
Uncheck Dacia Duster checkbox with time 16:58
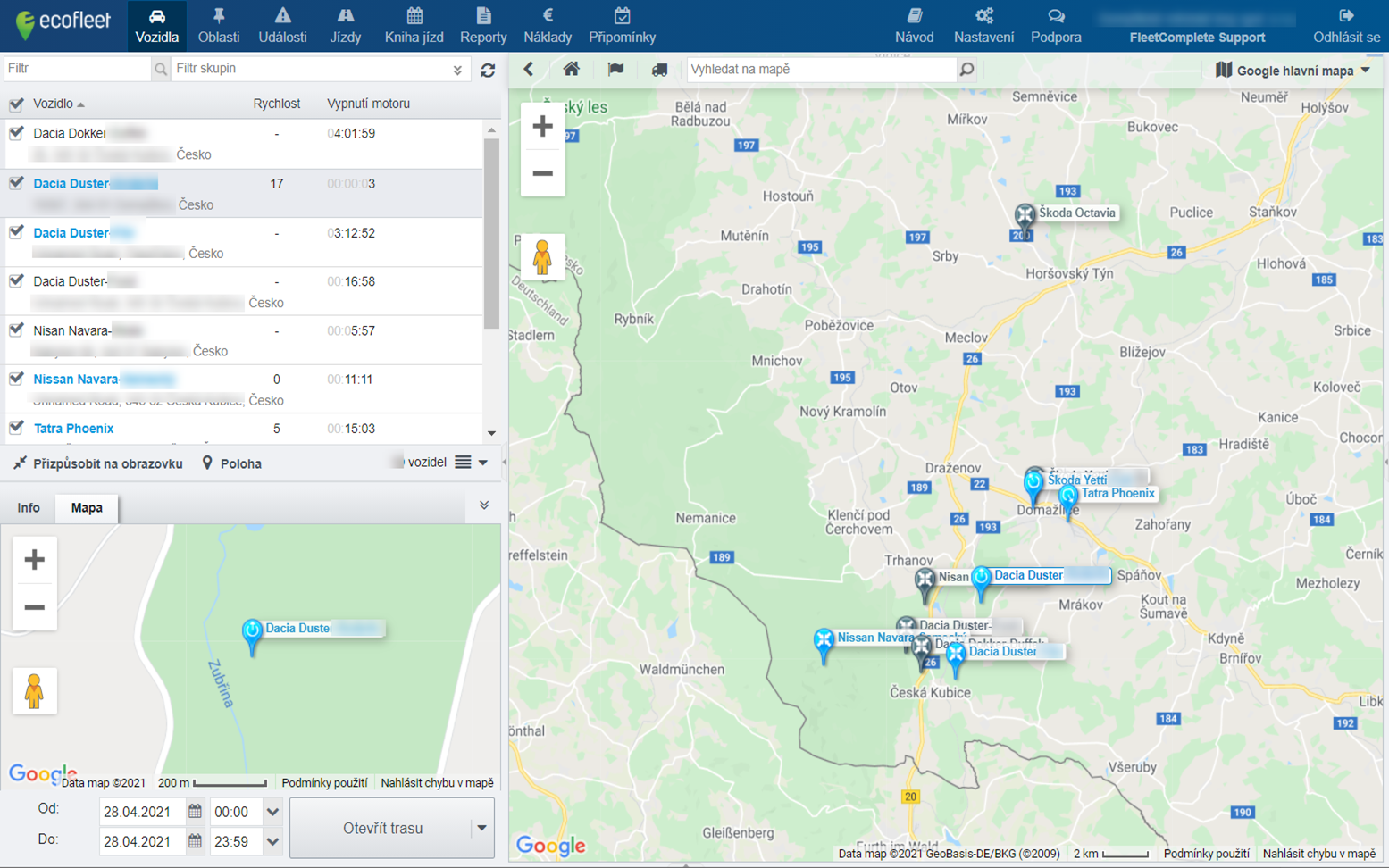tap(16, 281)
